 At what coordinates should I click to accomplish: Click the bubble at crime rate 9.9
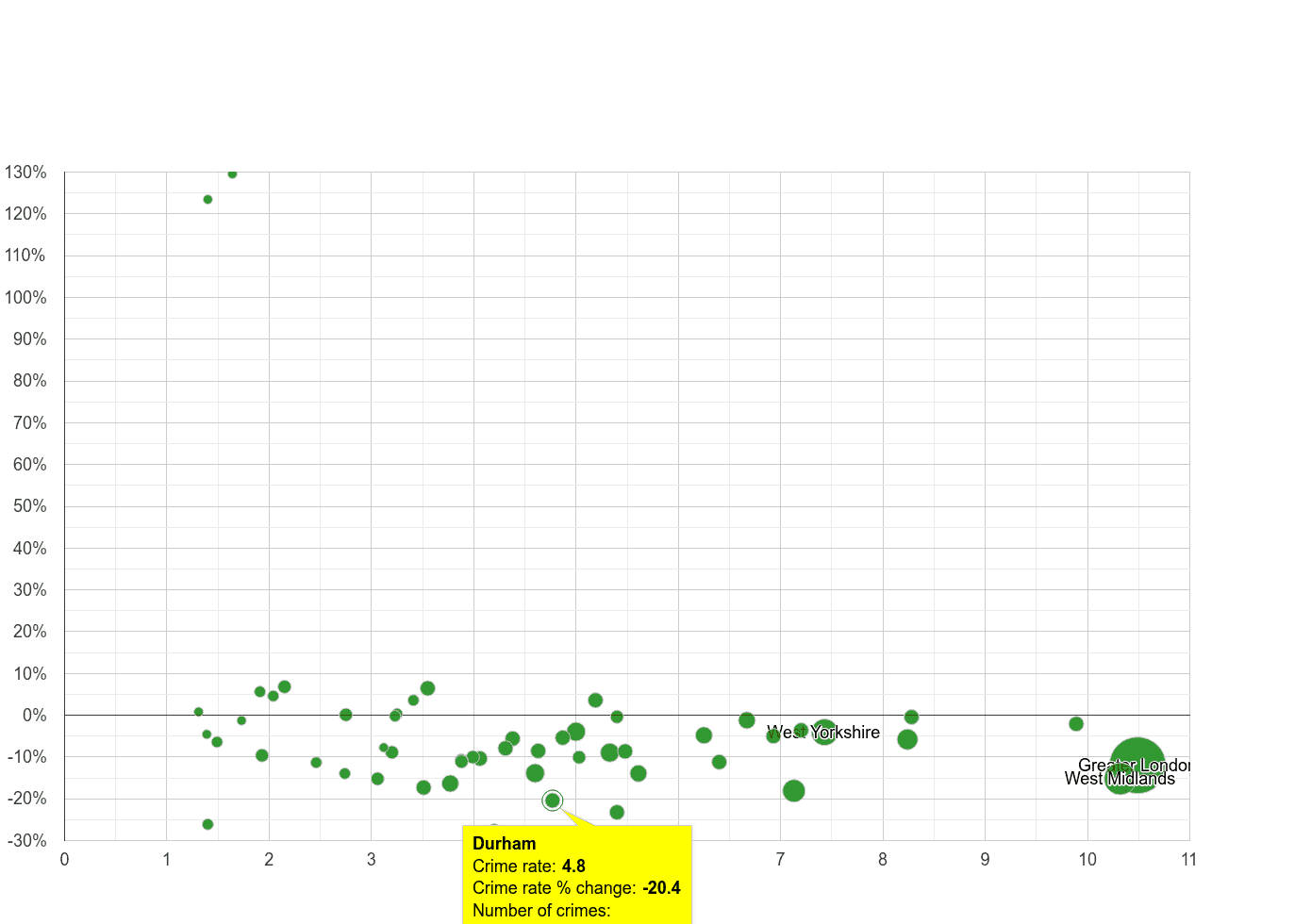pyautogui.click(x=1076, y=724)
